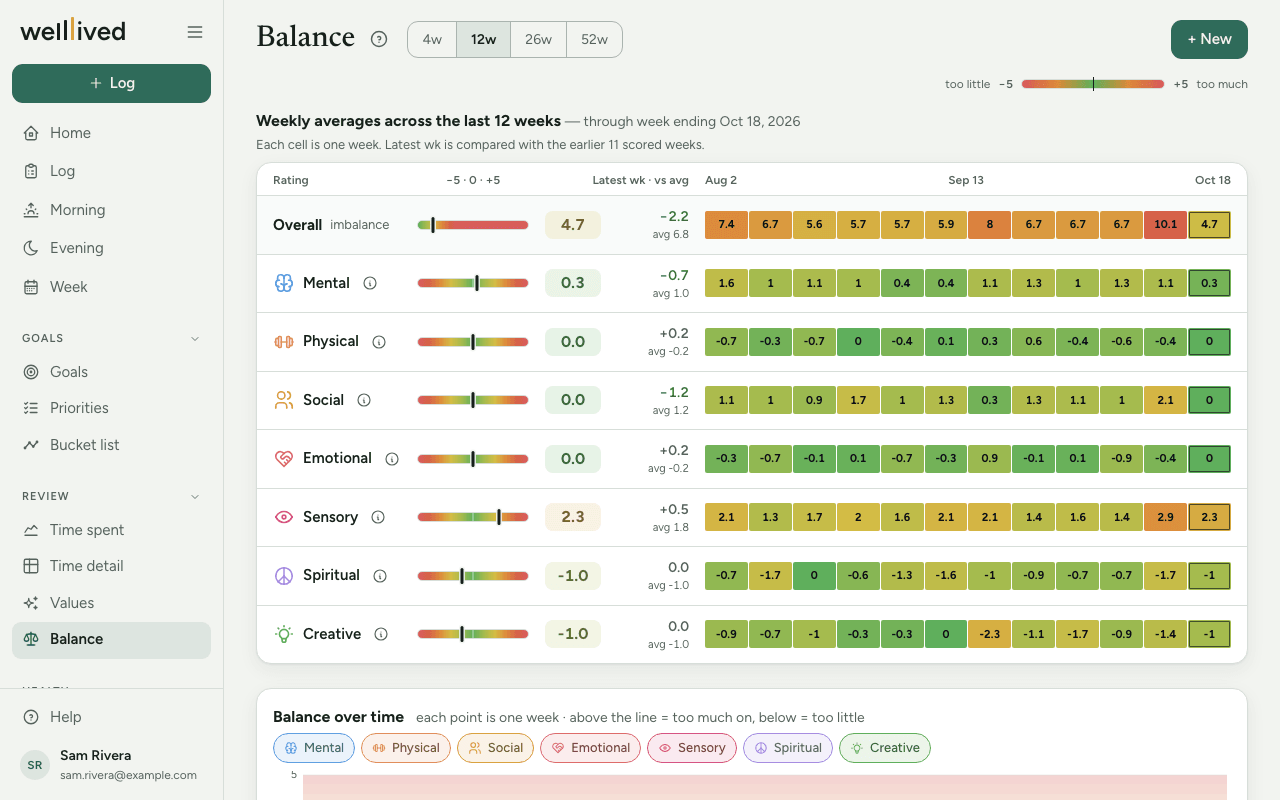The image size is (1280, 800).
Task: Toggle Spiritual series chip in chart
Action: [787, 748]
